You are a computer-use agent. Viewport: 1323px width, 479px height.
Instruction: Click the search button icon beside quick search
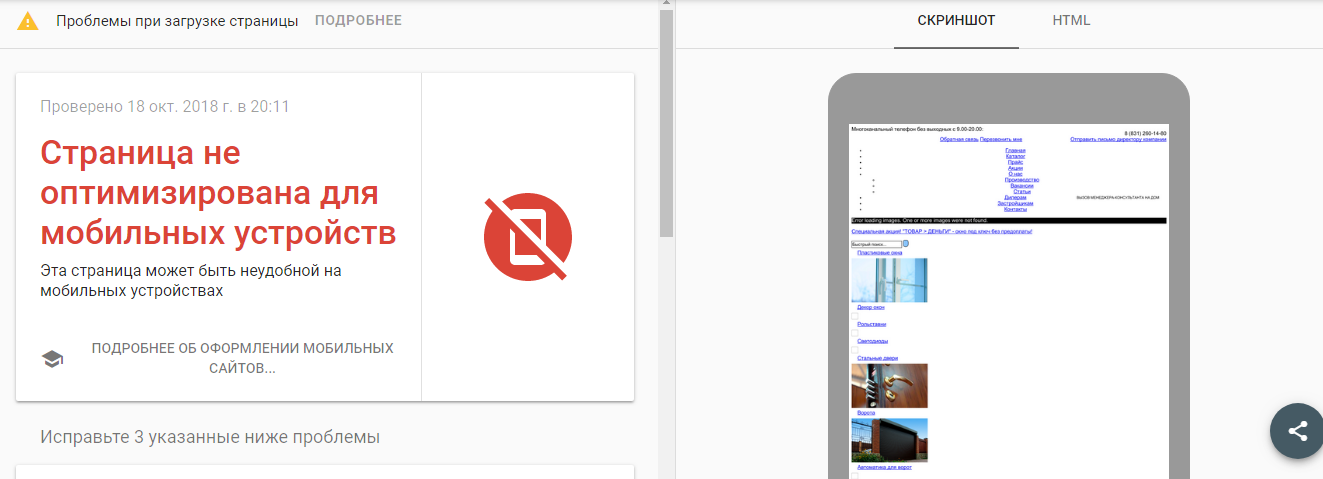[906, 243]
